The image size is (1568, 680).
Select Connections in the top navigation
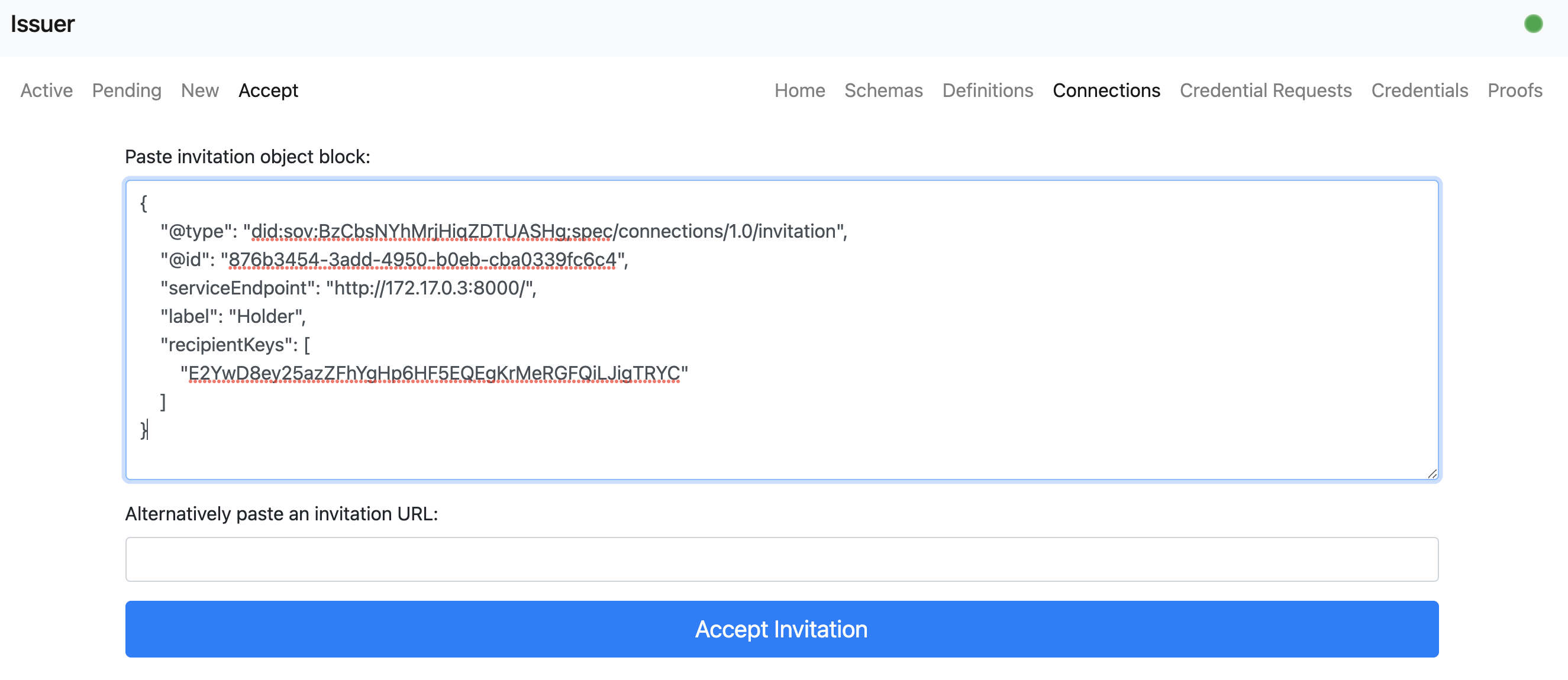(x=1106, y=90)
